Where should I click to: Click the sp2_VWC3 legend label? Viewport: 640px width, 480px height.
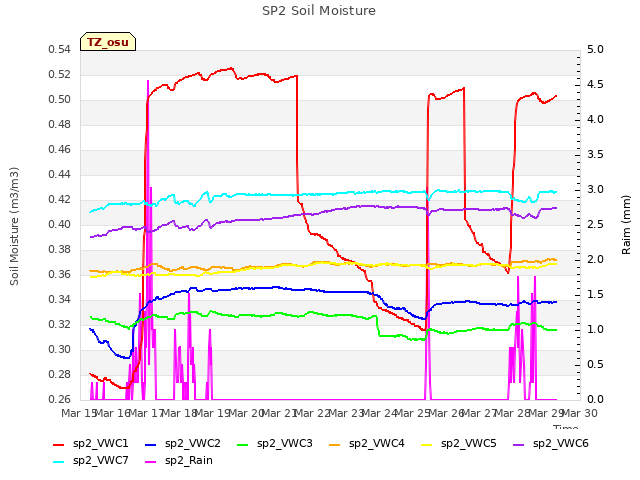tap(284, 443)
